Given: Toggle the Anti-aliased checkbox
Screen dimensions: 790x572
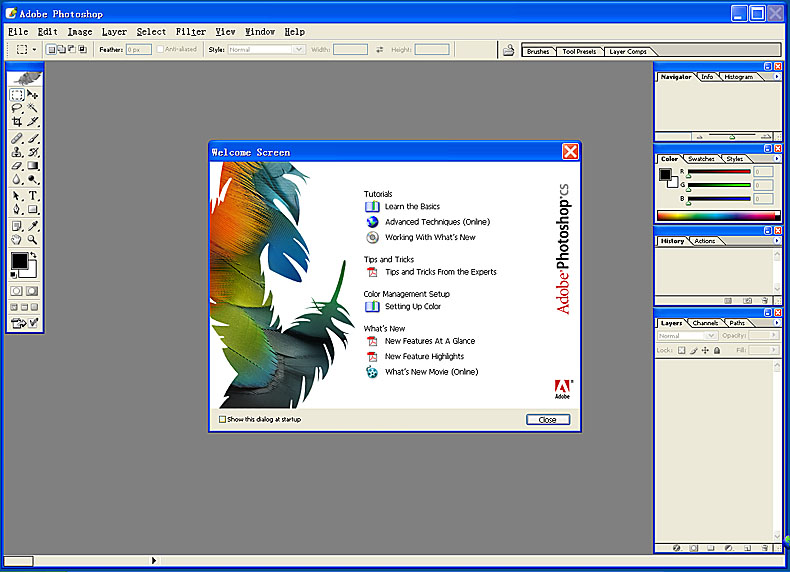Looking at the screenshot, I should click(161, 49).
